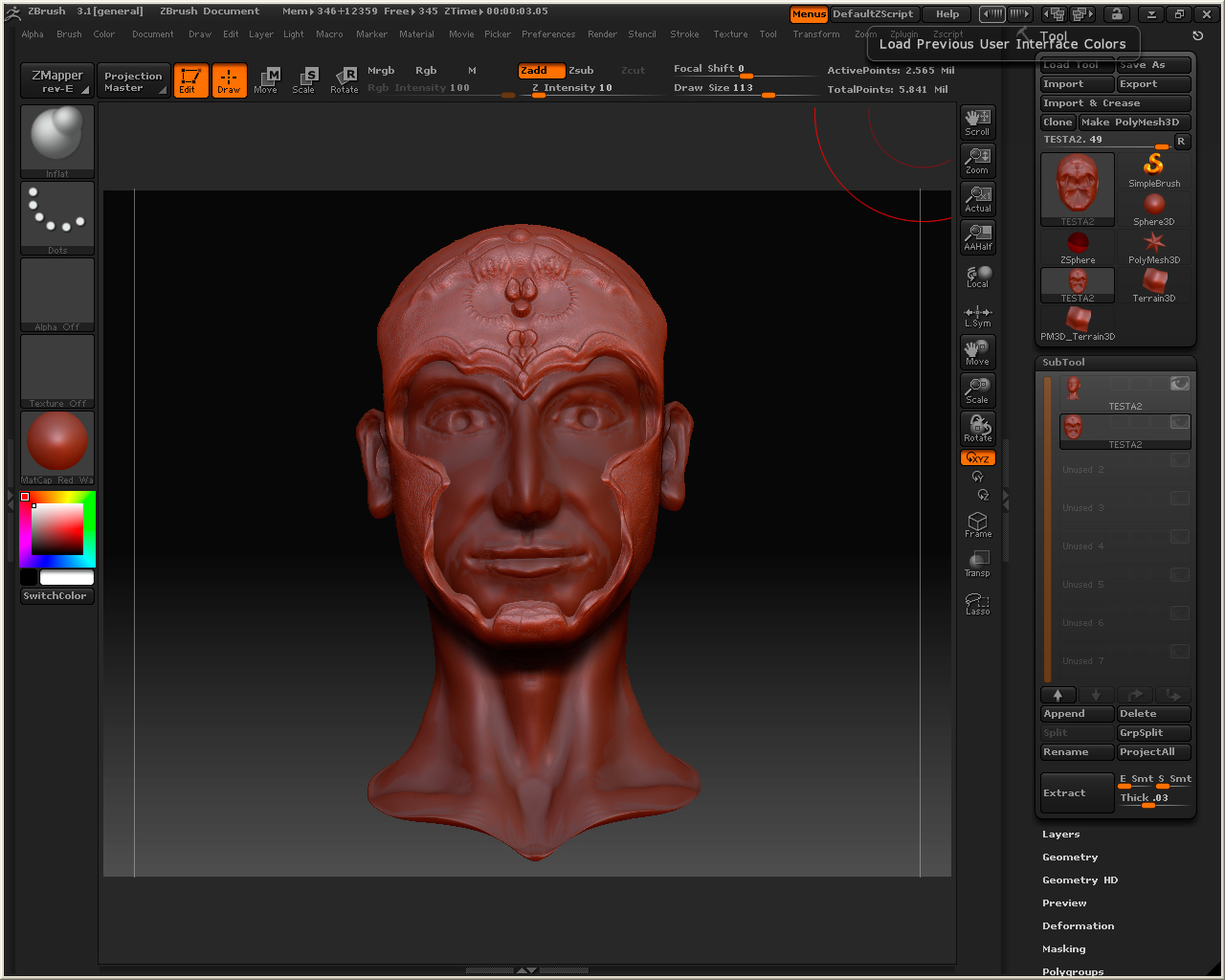1225x980 pixels.
Task: Select the SimpleBrush tool
Action: pos(1154,170)
